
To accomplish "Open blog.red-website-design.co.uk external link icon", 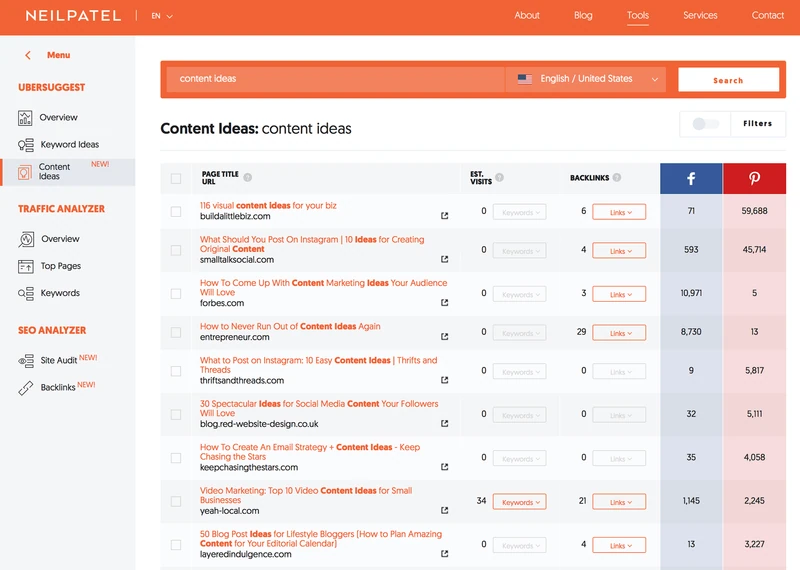I will coord(444,423).
